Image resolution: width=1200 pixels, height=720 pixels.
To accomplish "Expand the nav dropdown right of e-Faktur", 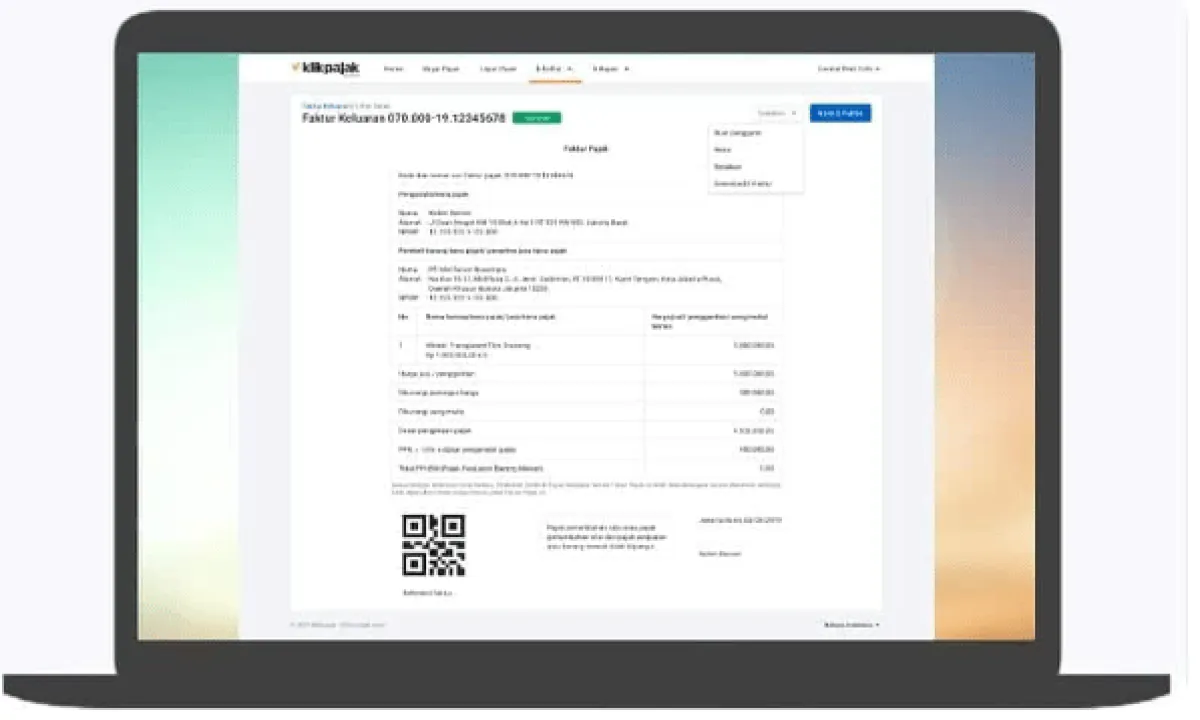I will click(611, 69).
